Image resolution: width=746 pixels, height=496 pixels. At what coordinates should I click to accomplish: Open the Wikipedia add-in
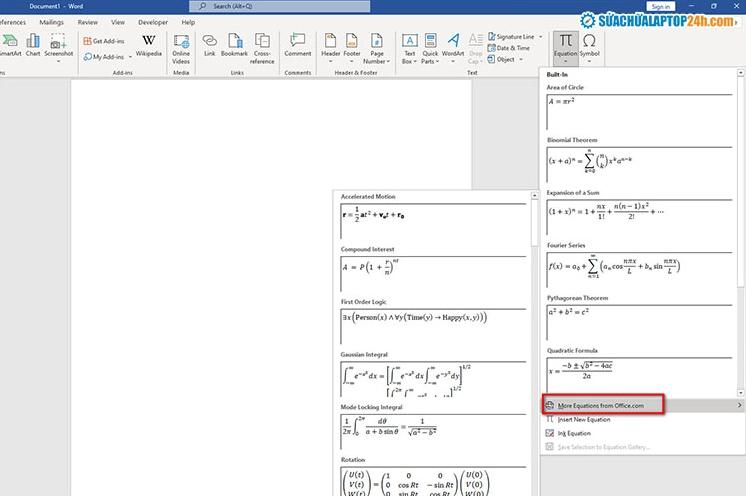coord(148,45)
